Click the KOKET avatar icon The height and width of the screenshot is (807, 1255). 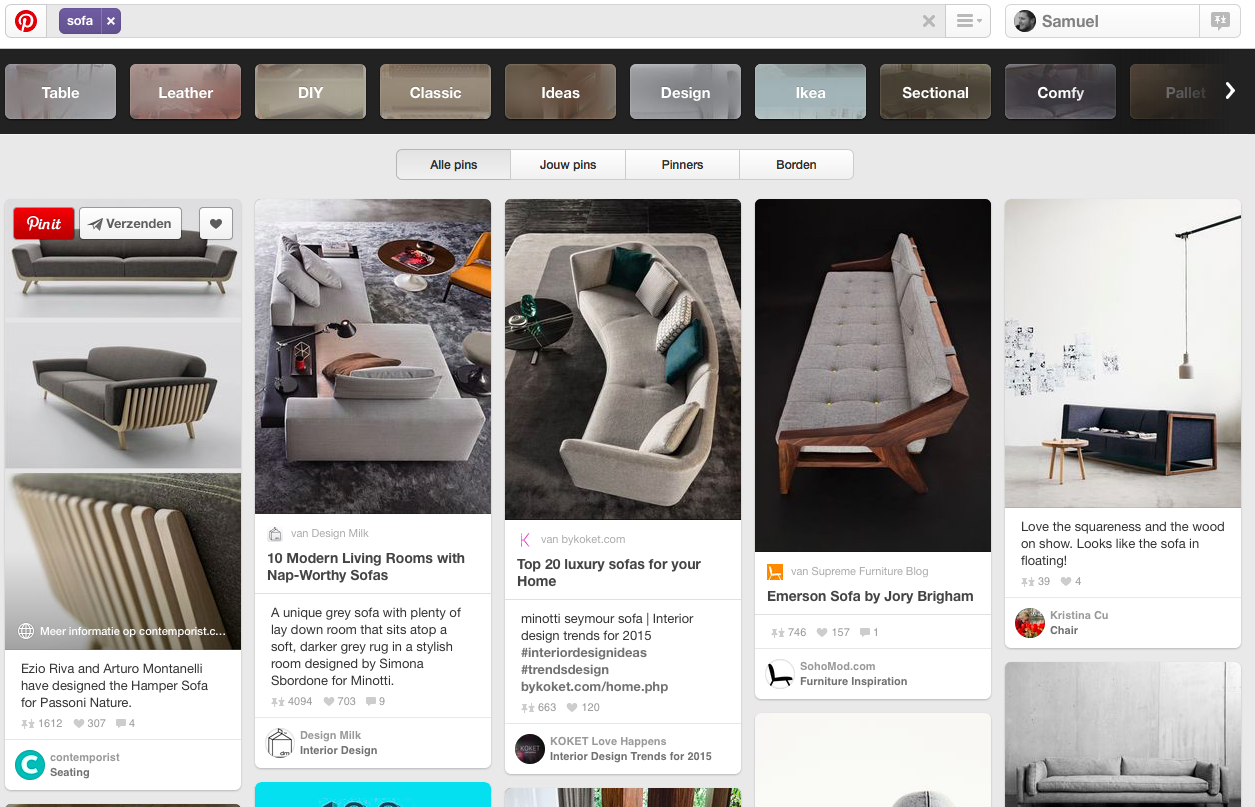[530, 749]
